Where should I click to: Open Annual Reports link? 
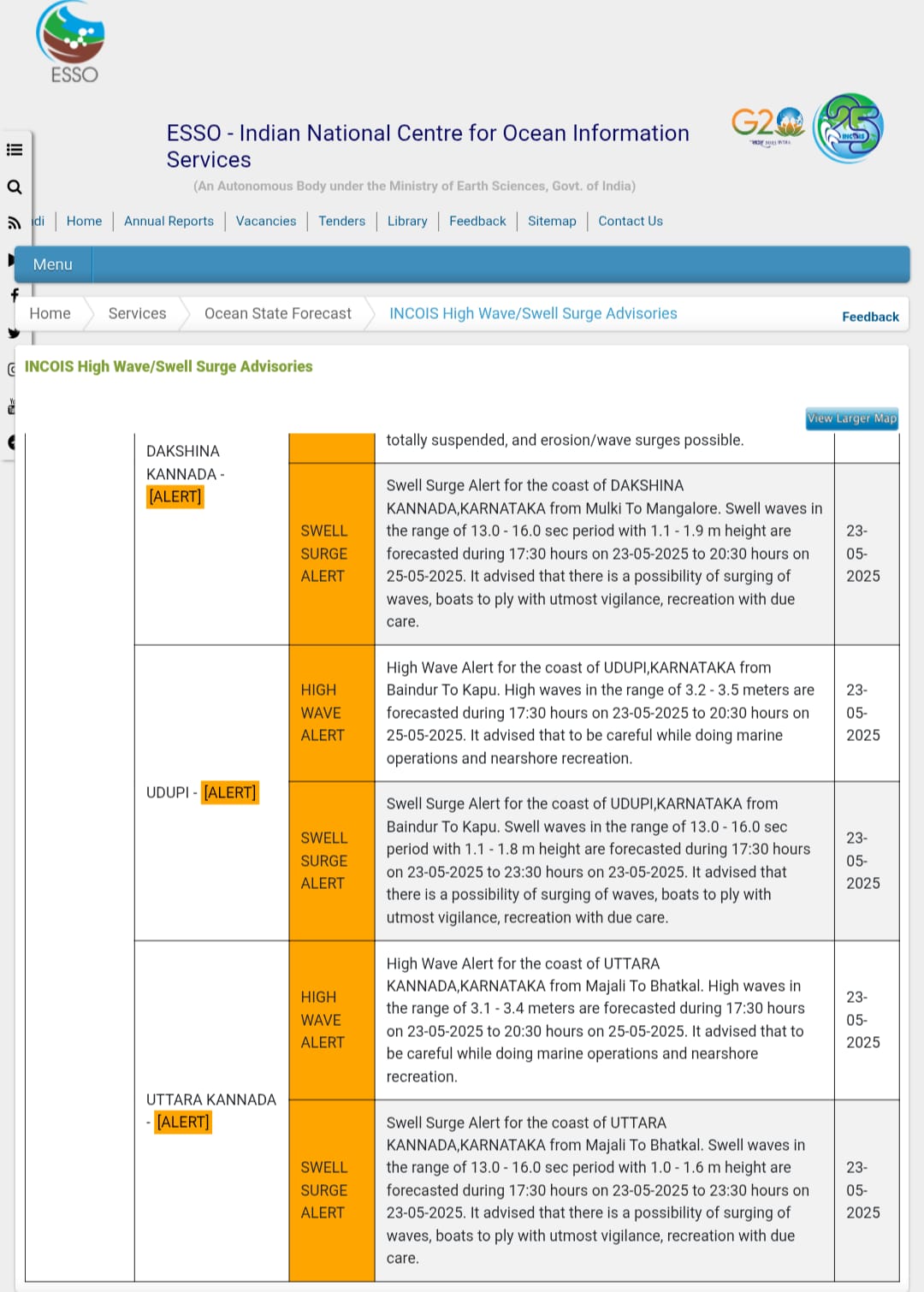click(169, 221)
